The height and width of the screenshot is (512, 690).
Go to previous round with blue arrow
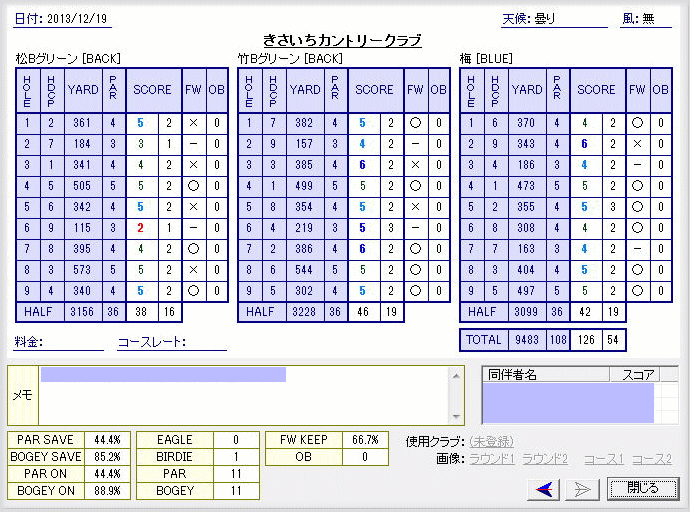pyautogui.click(x=543, y=489)
